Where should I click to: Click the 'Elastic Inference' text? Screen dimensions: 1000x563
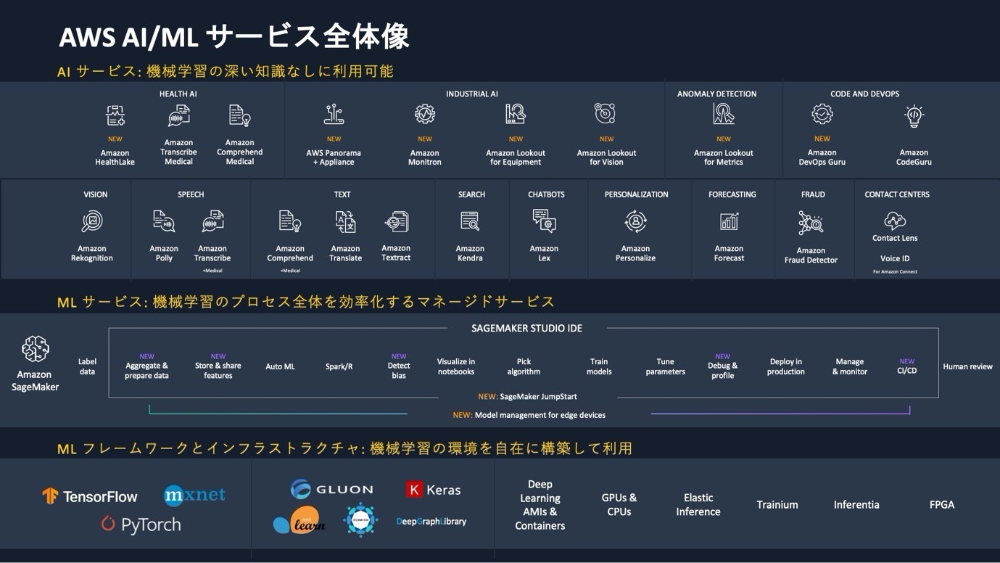(698, 504)
